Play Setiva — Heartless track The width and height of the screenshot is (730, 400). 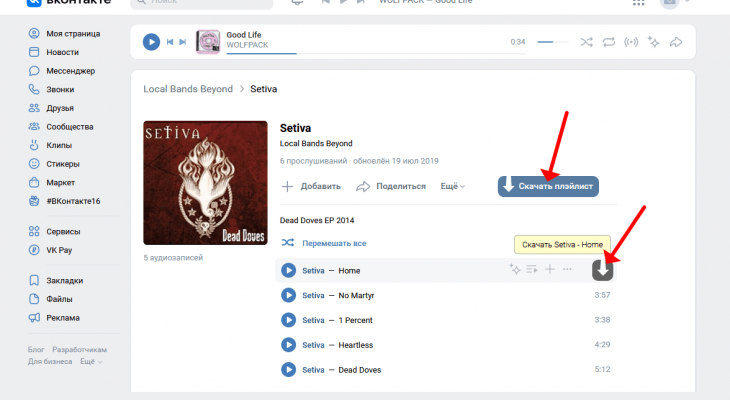click(288, 345)
